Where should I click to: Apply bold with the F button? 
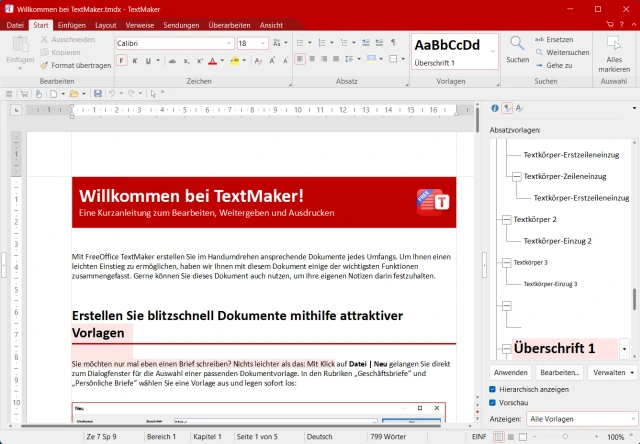pos(121,61)
